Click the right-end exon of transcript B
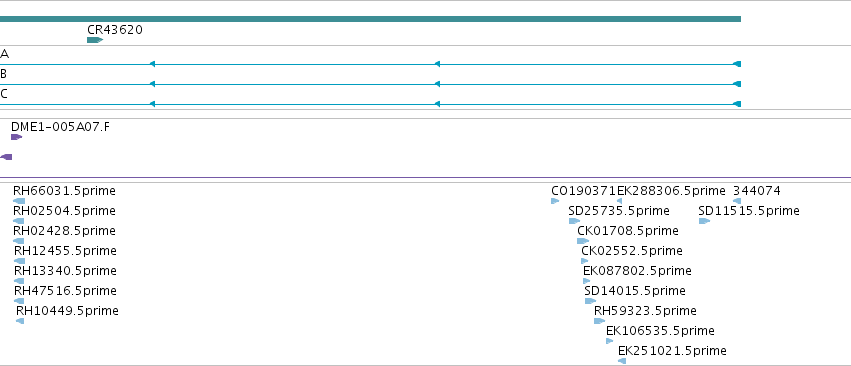Image resolution: width=851 pixels, height=366 pixels. pyautogui.click(x=736, y=84)
